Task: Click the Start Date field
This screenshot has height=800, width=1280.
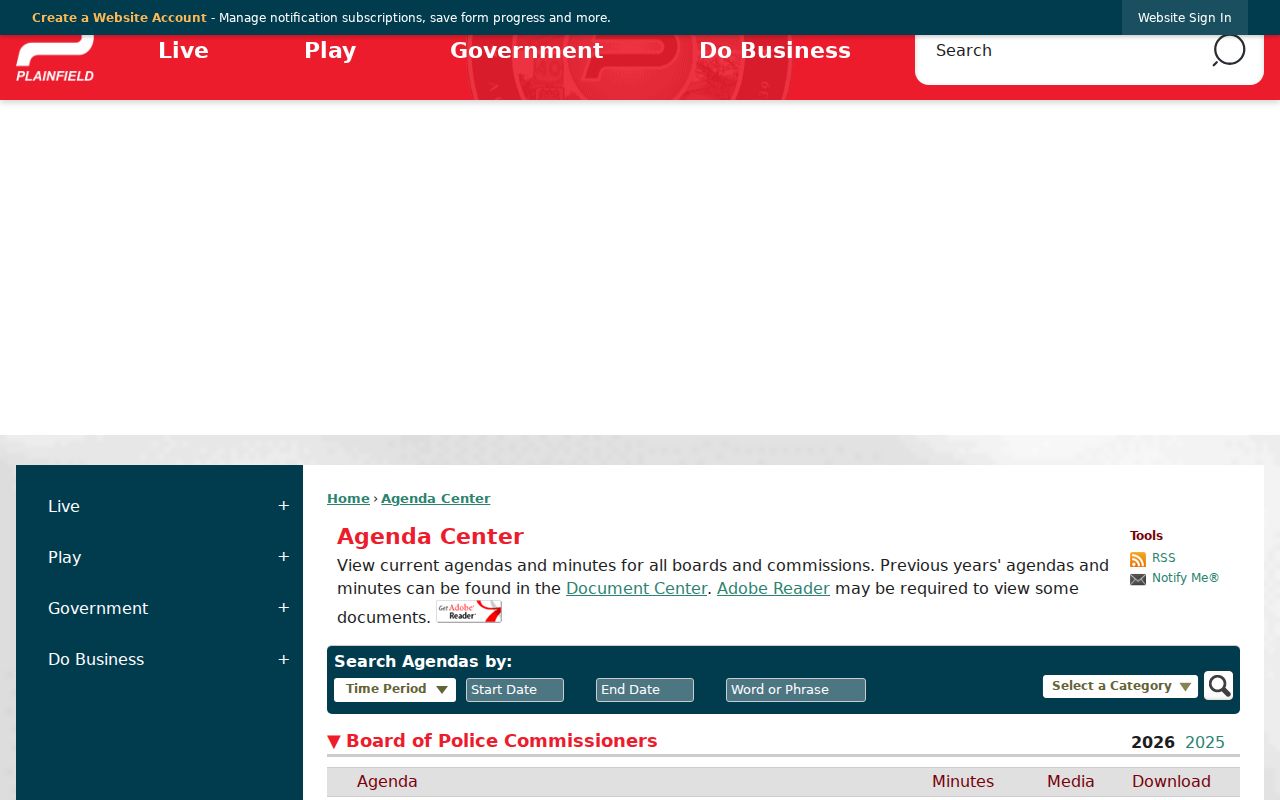Action: pyautogui.click(x=515, y=690)
